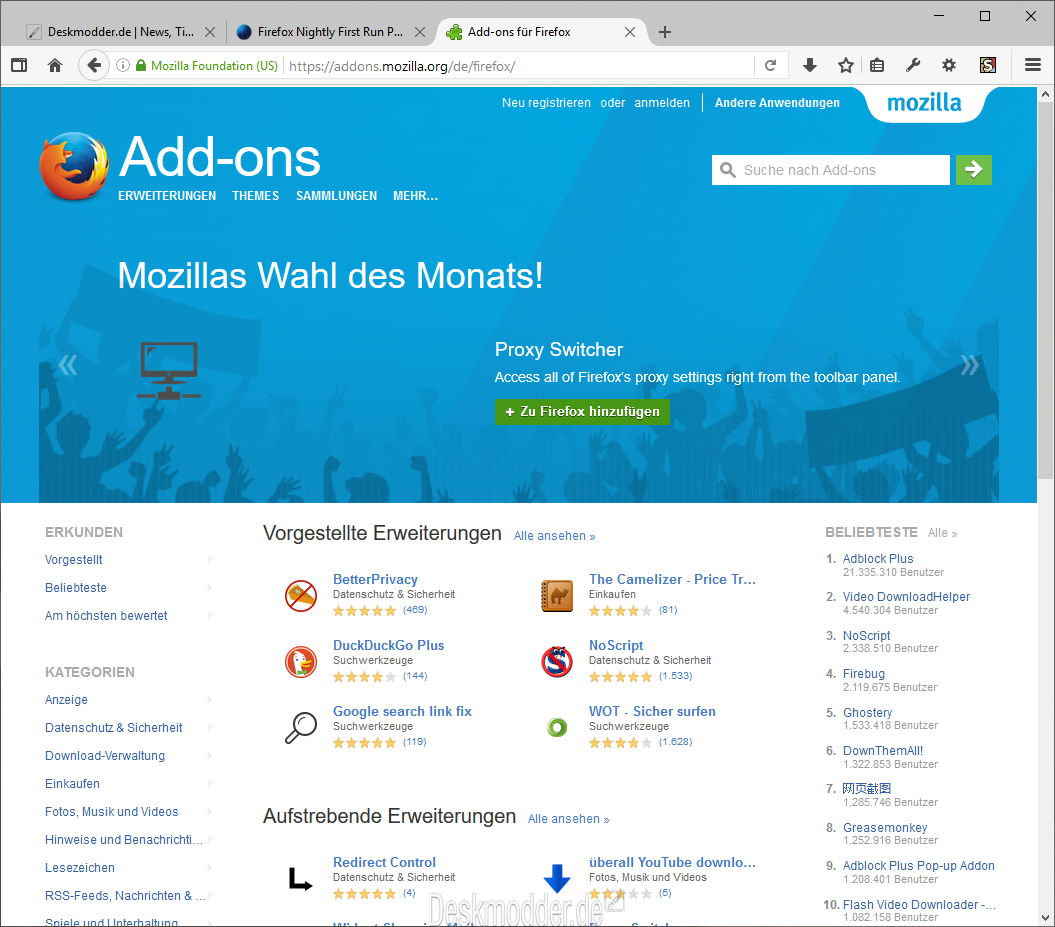Open Proxy Switcher promo title
This screenshot has width=1055, height=927.
coord(558,349)
